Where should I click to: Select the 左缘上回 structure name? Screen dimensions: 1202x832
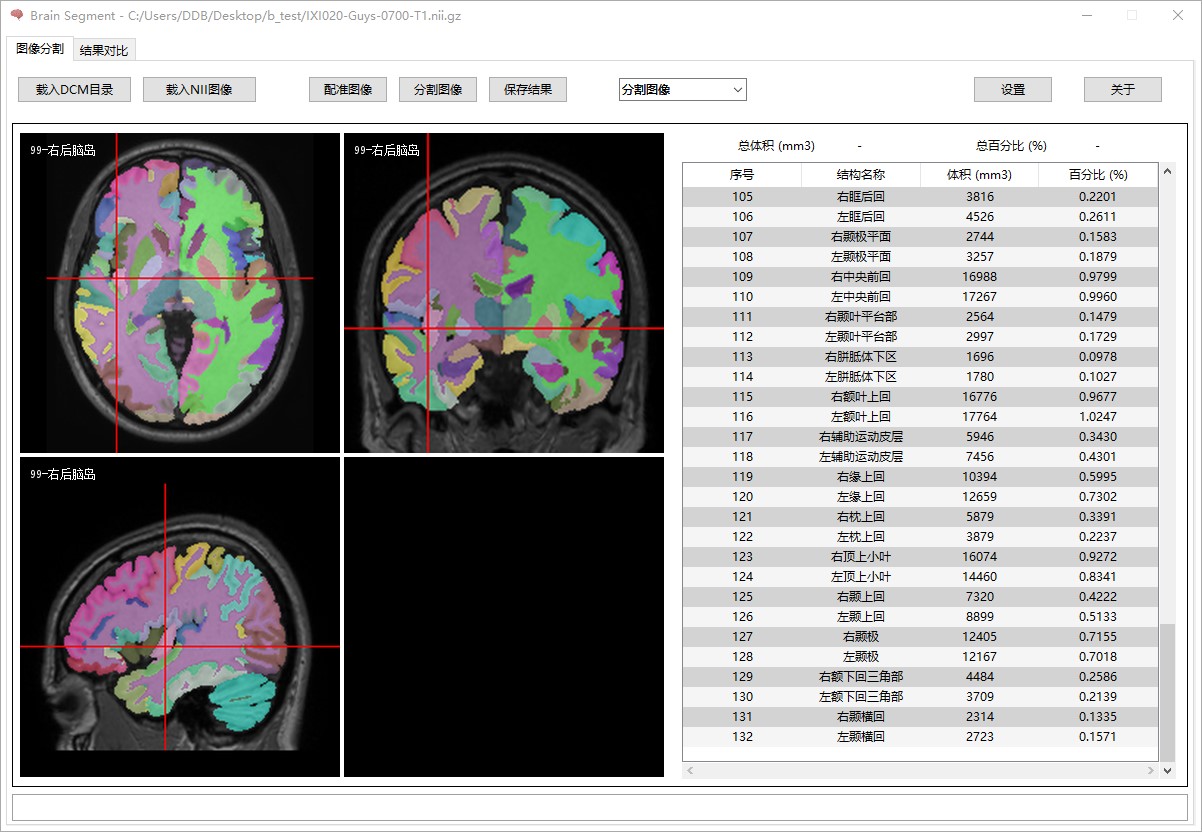[x=861, y=497]
